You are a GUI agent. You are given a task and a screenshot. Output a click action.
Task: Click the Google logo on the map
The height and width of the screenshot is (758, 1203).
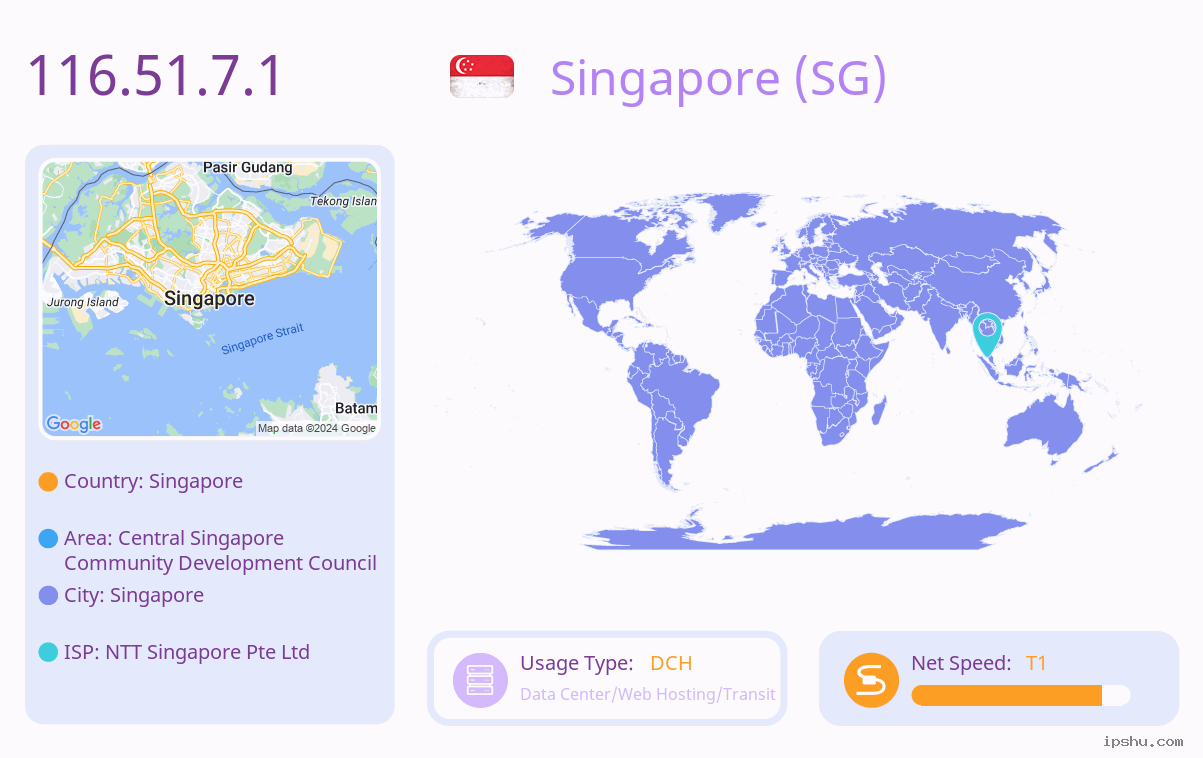74,424
